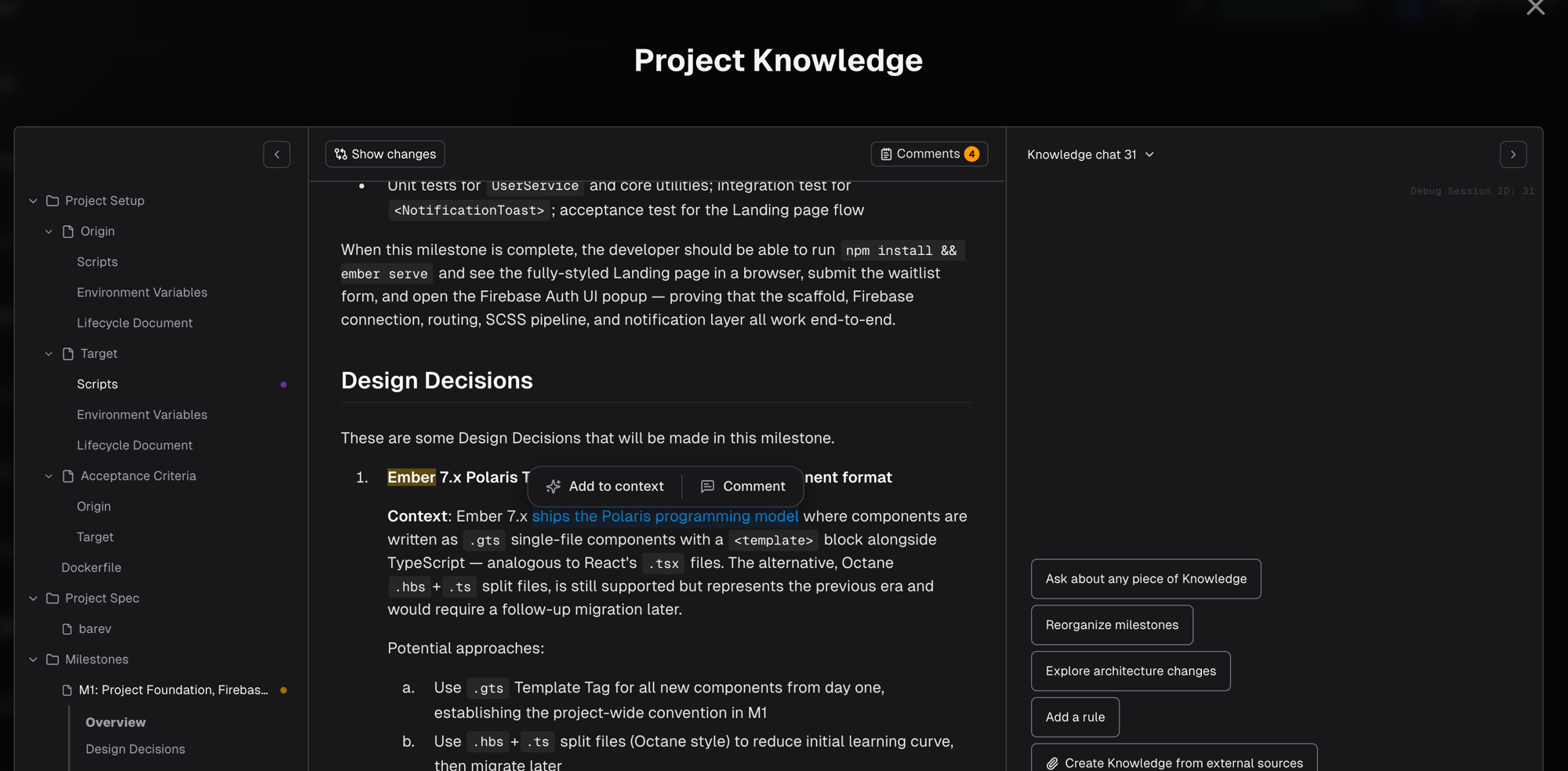The image size is (1568, 771).
Task: Click the Project Spec folder icon
Action: 53,598
